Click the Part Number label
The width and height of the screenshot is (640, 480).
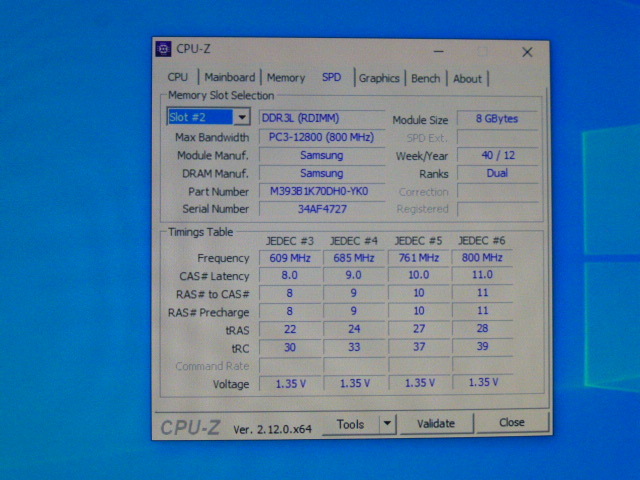tap(218, 192)
